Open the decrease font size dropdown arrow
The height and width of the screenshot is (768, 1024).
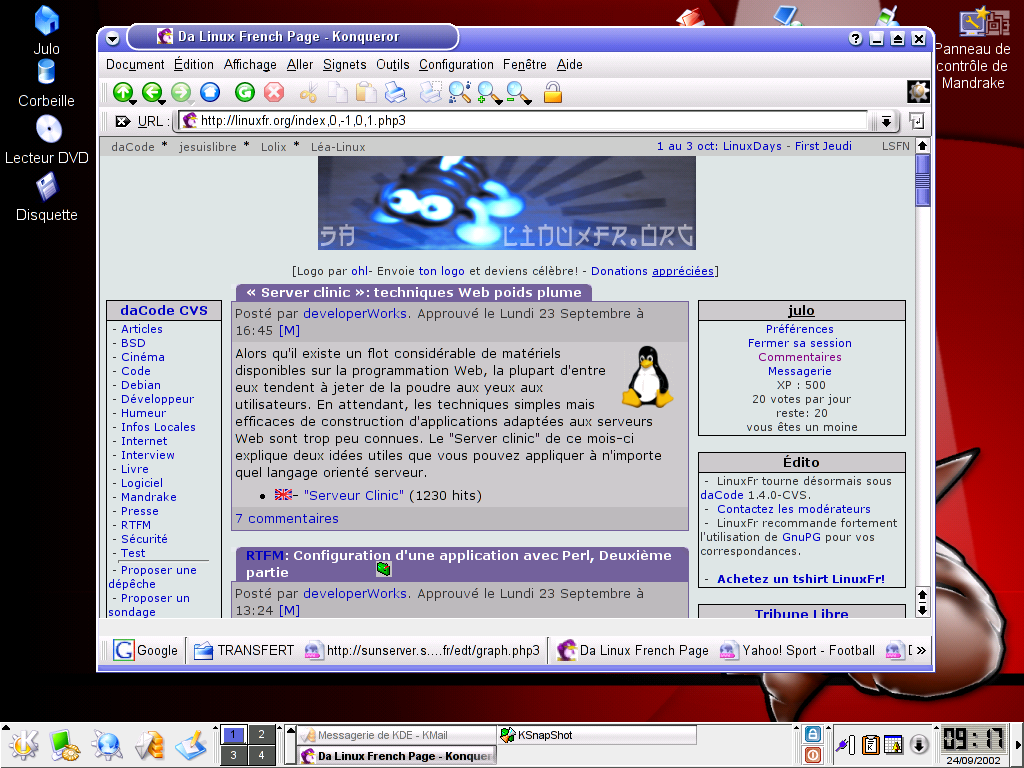pyautogui.click(x=528, y=103)
